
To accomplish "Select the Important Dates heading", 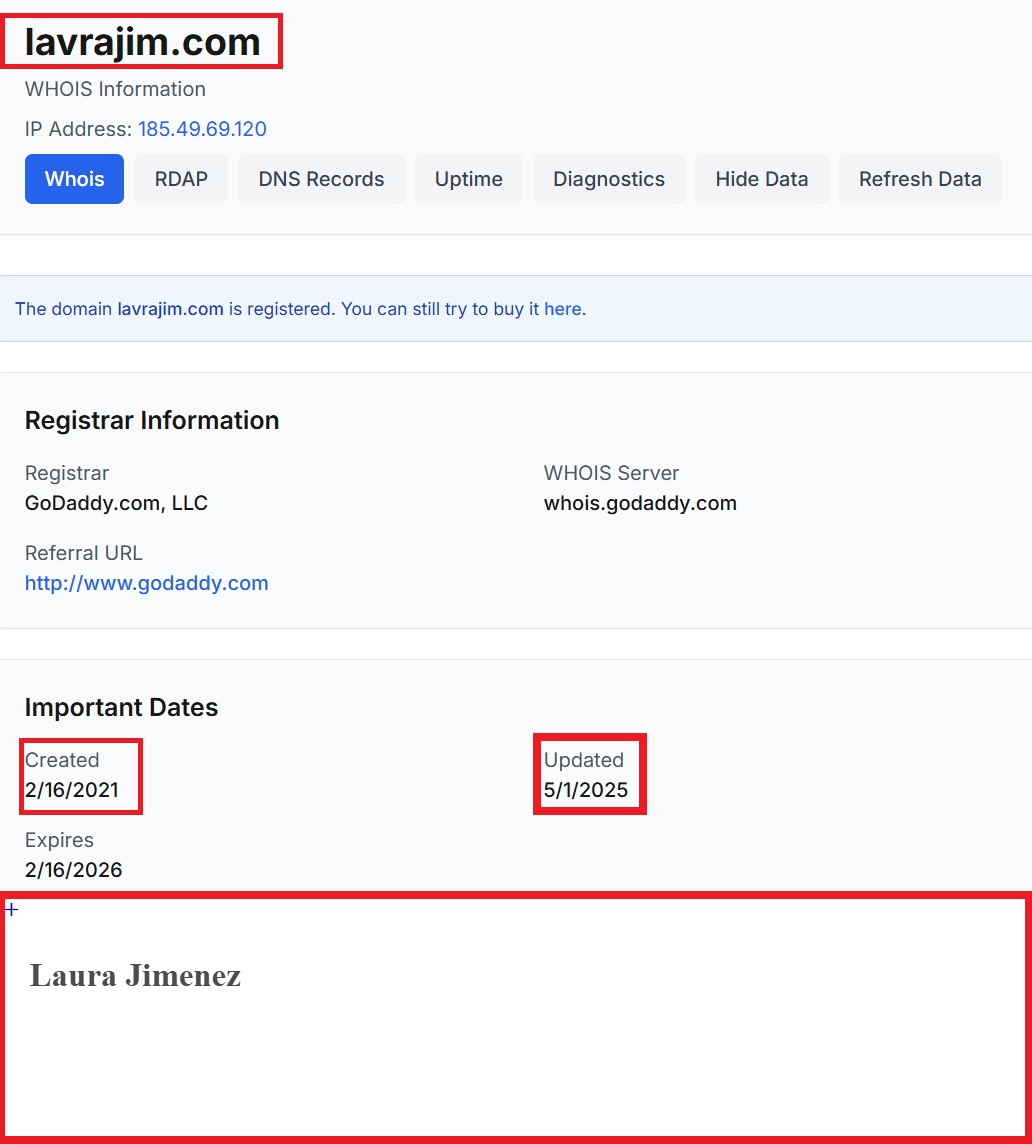I will (x=121, y=707).
